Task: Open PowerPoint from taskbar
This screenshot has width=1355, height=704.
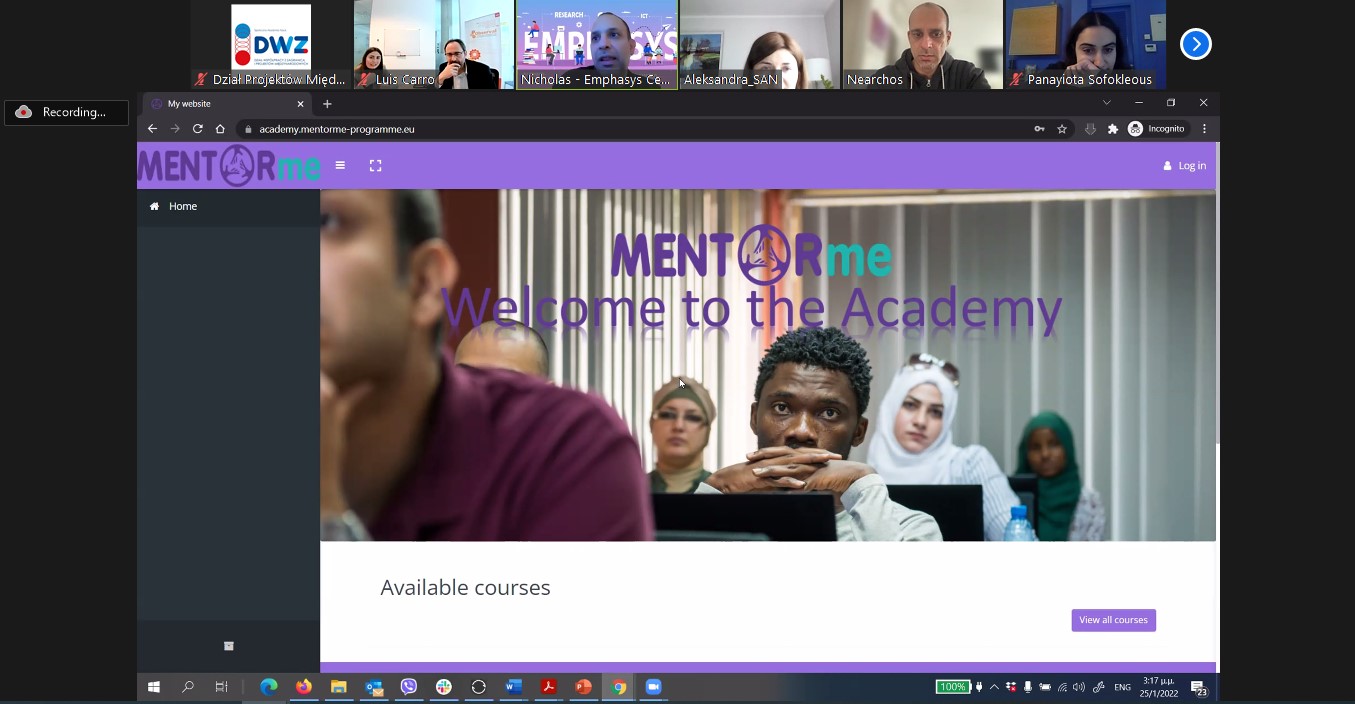Action: pyautogui.click(x=584, y=687)
